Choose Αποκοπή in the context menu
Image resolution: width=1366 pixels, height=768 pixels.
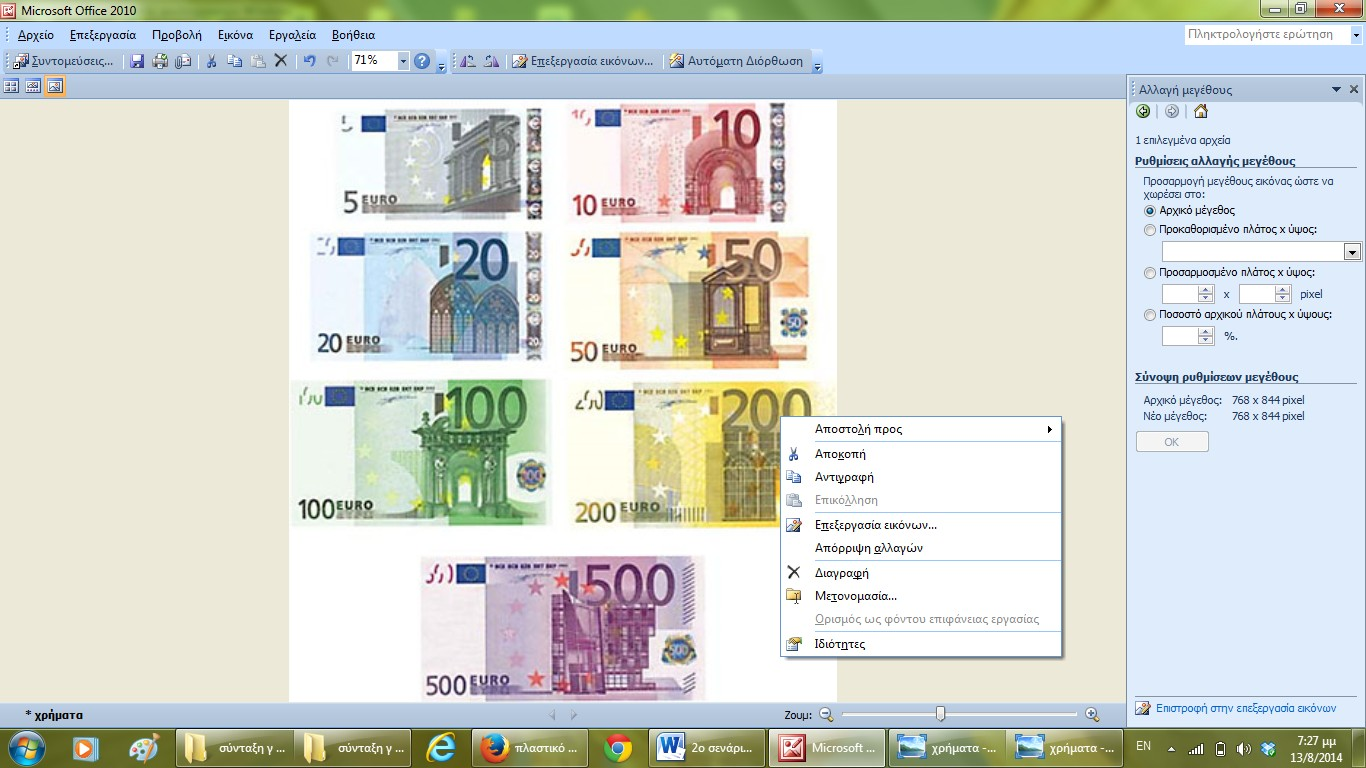point(921,454)
